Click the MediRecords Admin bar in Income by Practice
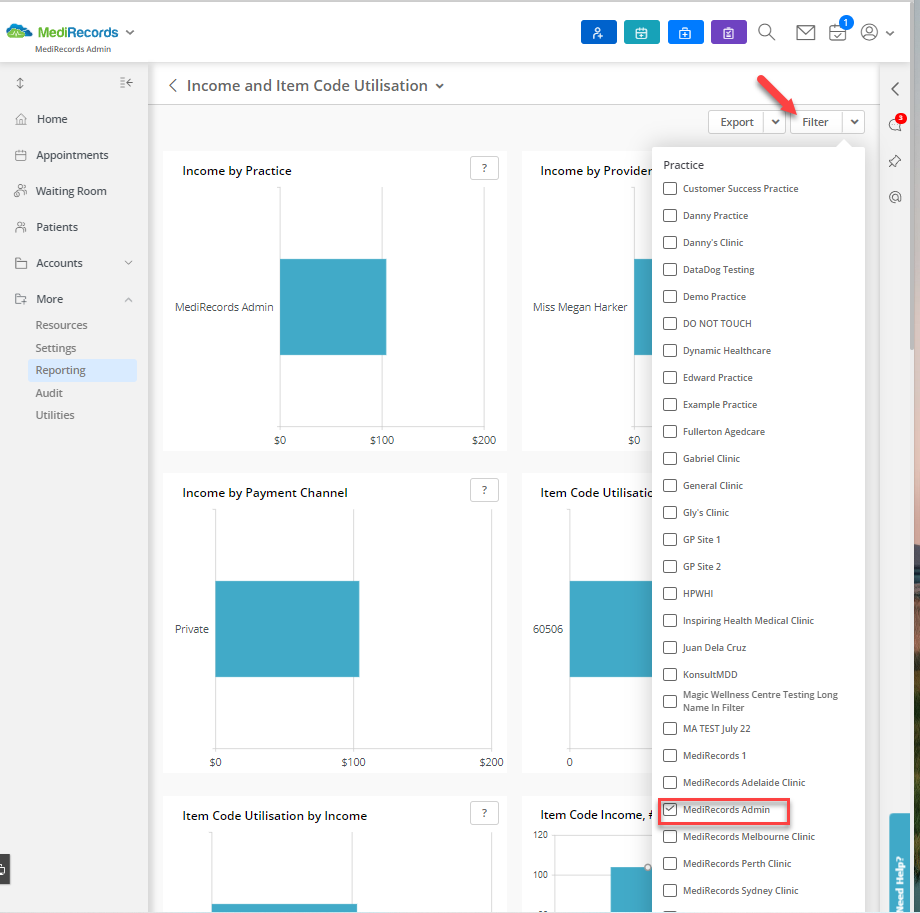This screenshot has width=920, height=913. pyautogui.click(x=333, y=307)
